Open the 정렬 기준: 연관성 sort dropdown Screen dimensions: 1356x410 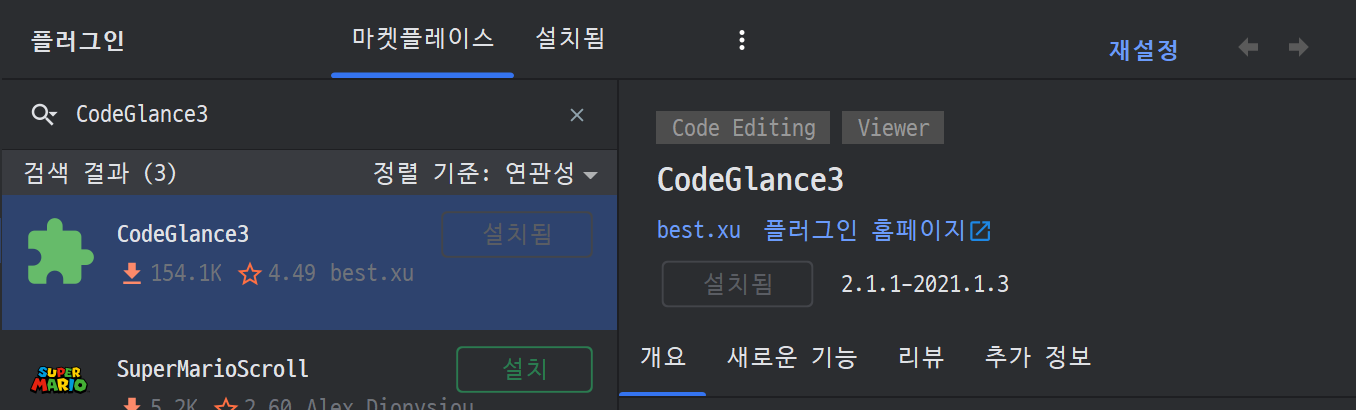tap(485, 174)
